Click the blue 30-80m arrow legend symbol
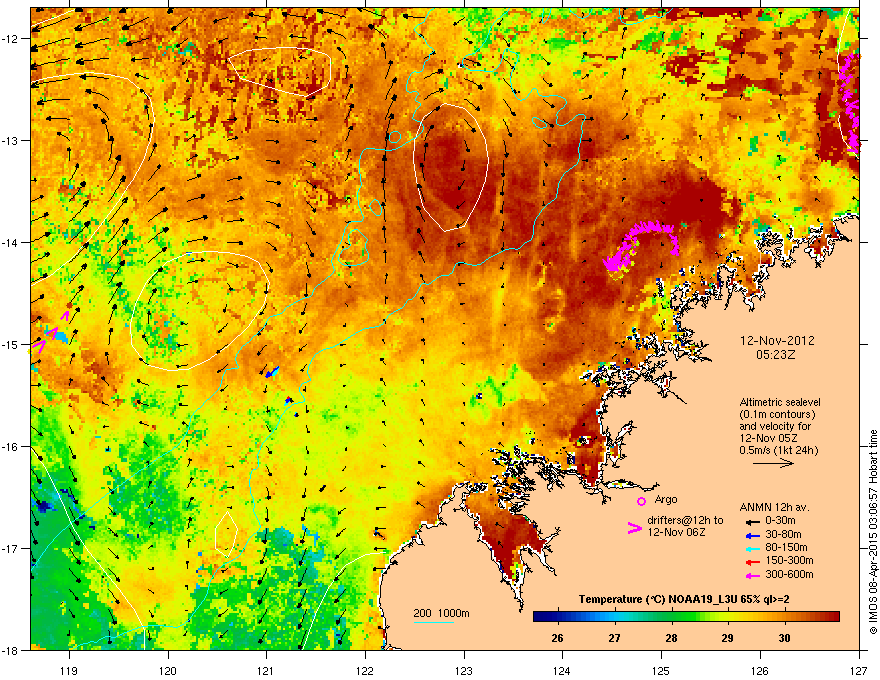The image size is (880, 680). click(751, 535)
